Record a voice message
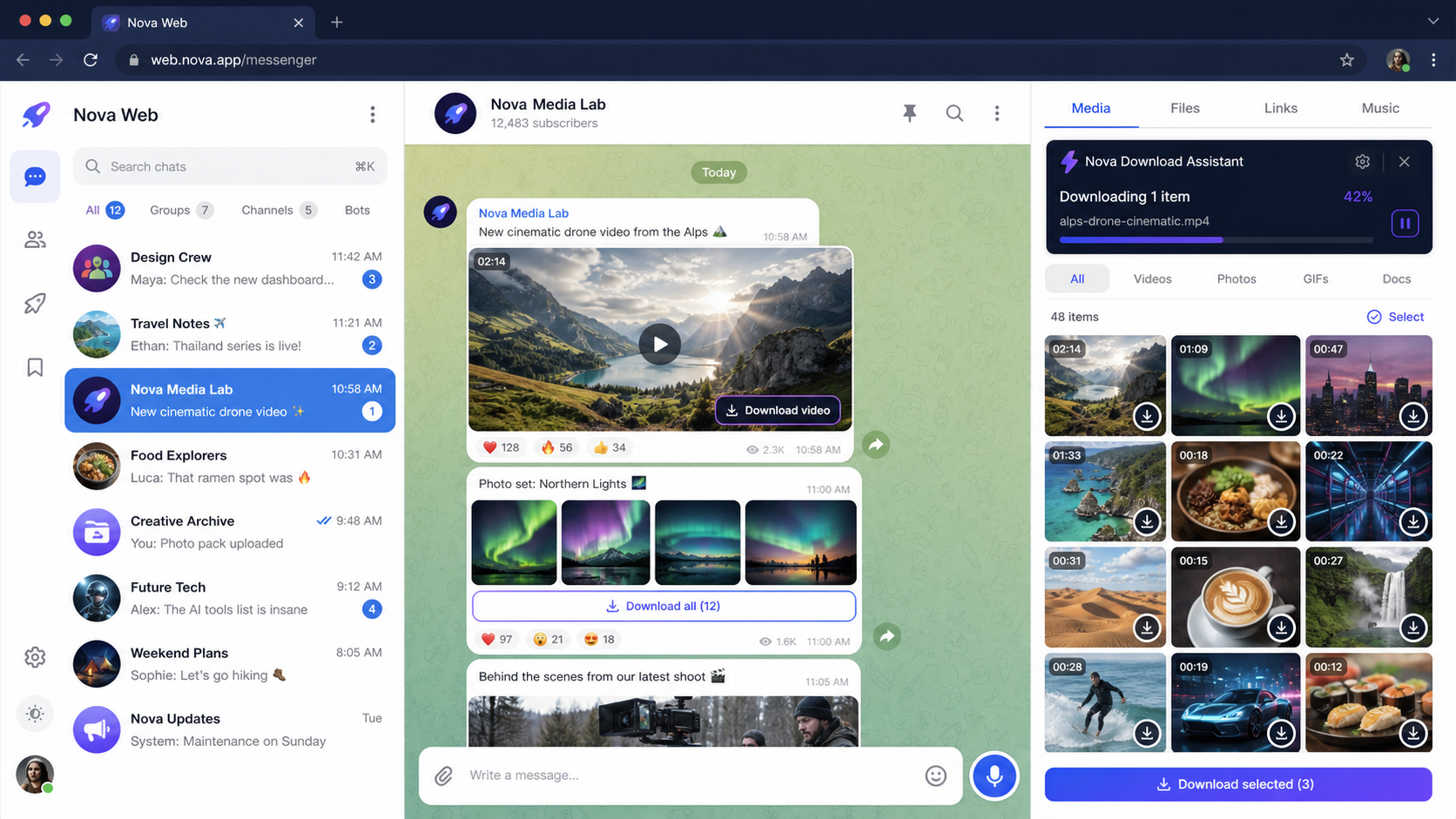Image resolution: width=1456 pixels, height=819 pixels. tap(994, 775)
